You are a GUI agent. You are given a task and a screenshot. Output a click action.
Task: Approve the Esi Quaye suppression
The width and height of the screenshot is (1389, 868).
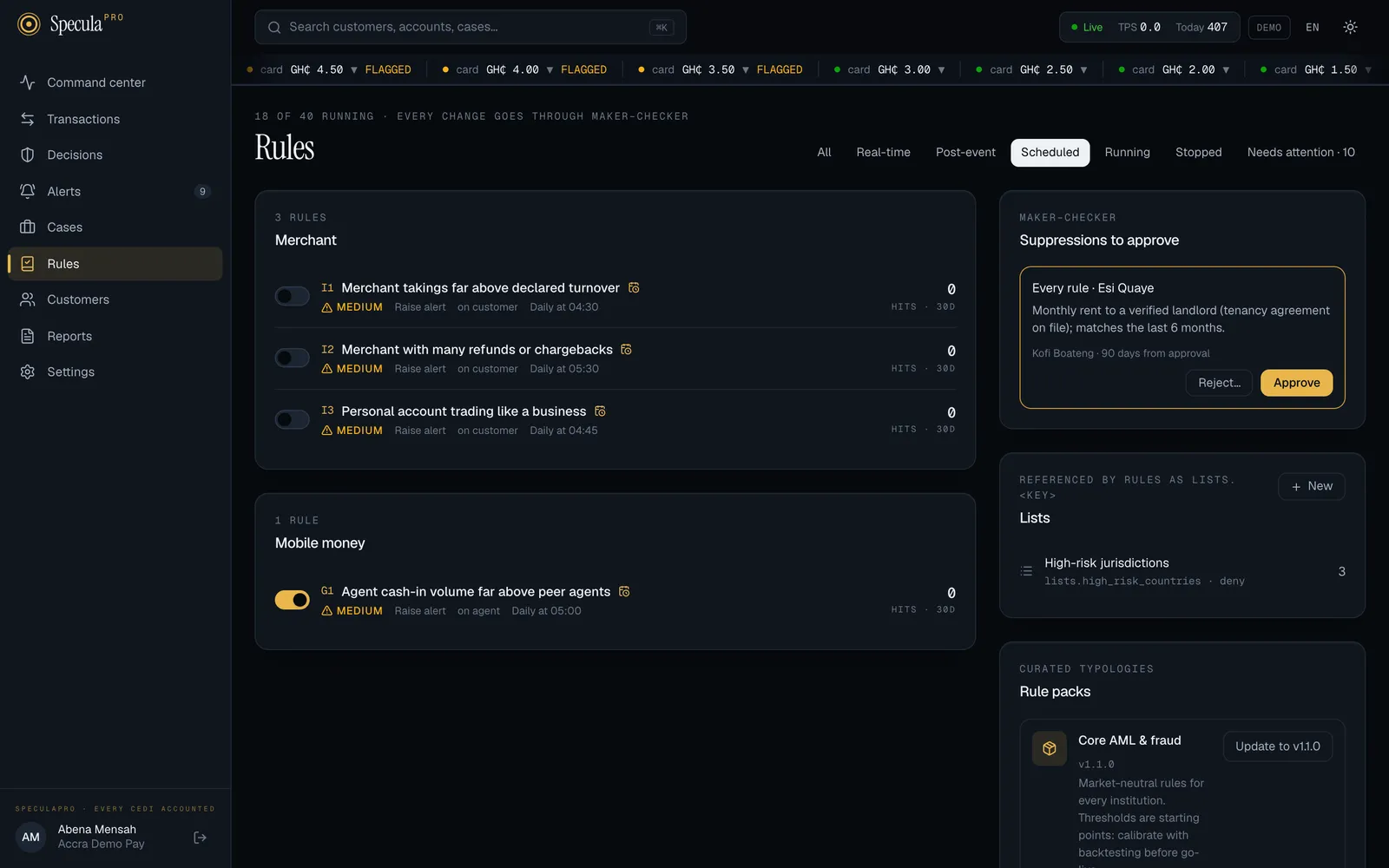1296,383
